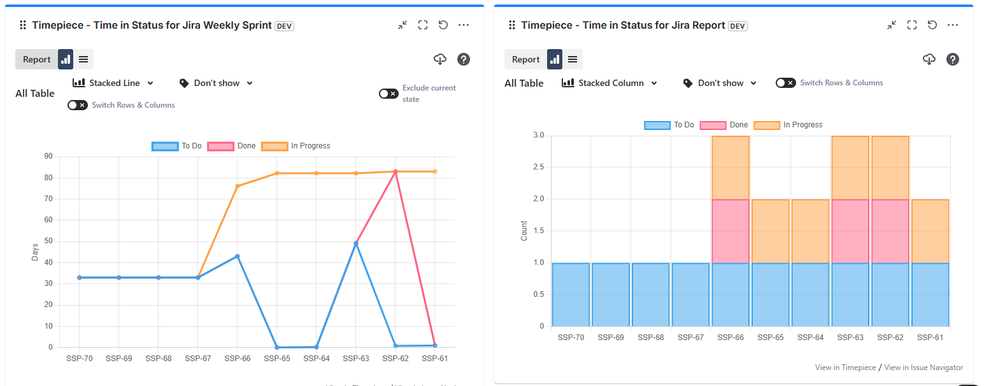Open View in Timepiece link
998x386 pixels.
[845, 368]
